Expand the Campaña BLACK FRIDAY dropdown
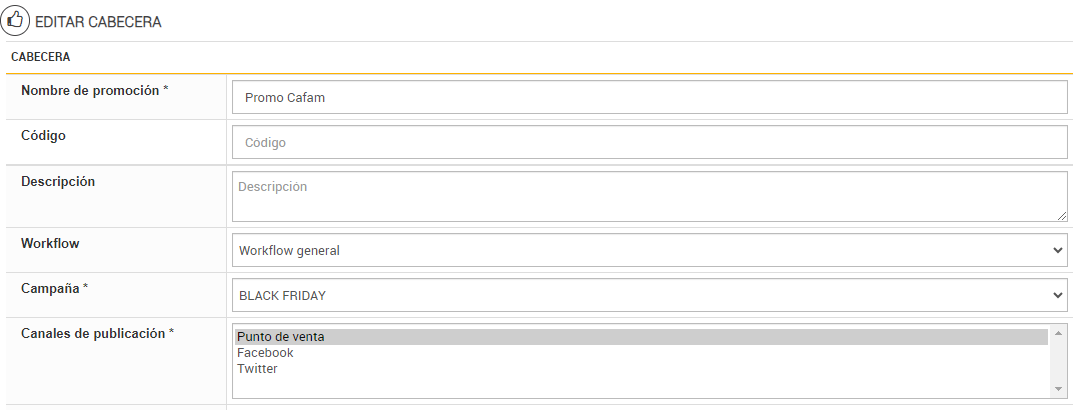 (x=650, y=295)
